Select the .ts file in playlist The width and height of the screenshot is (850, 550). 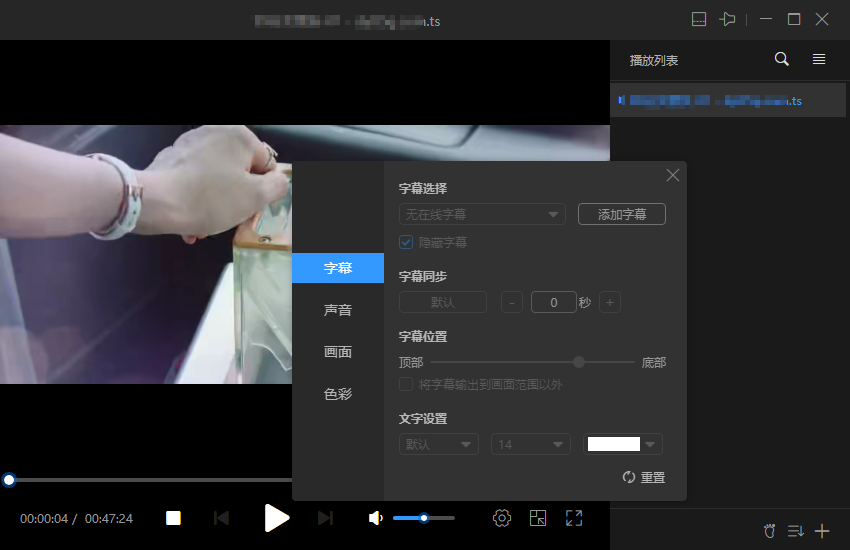pos(727,100)
